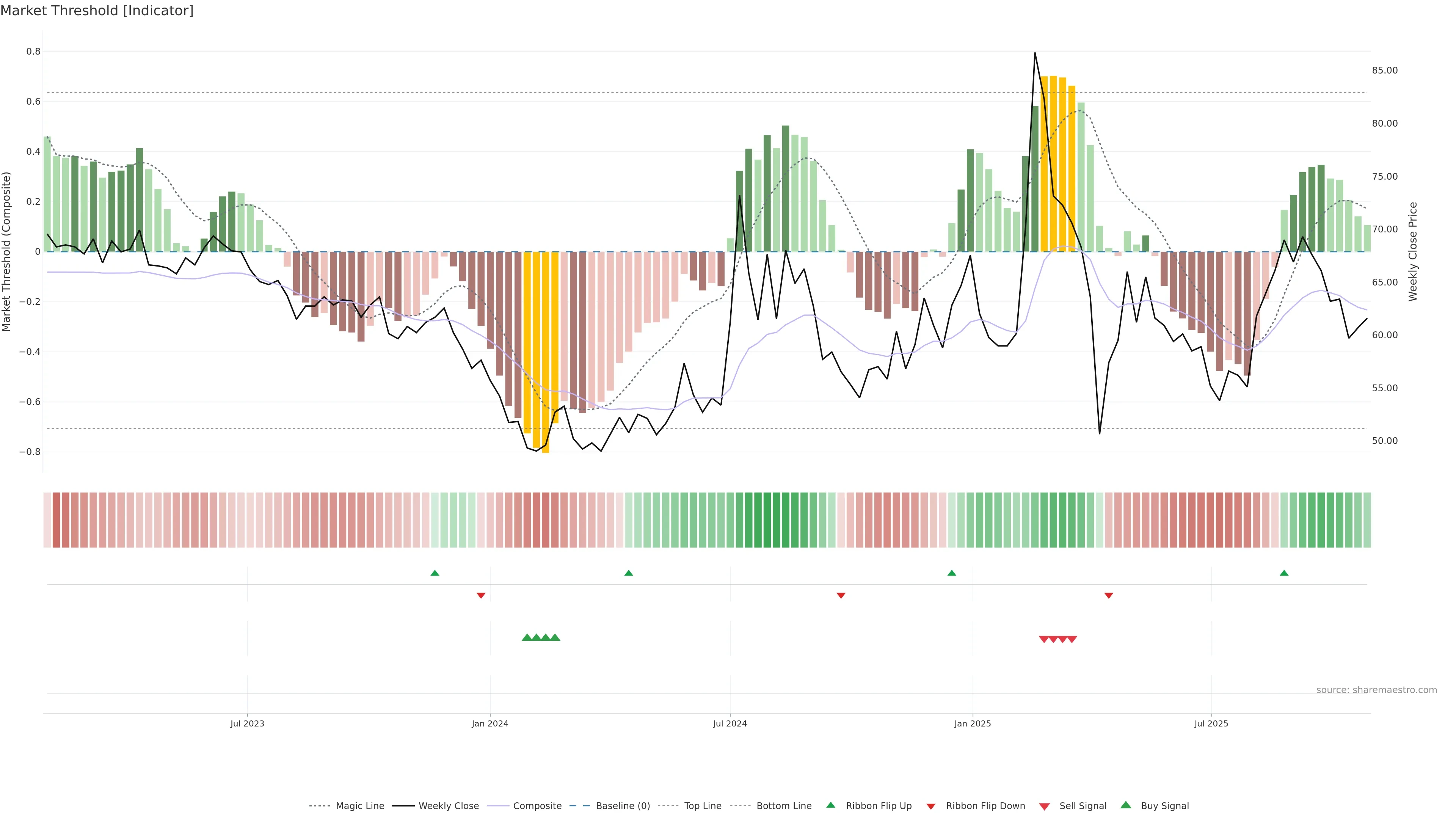Click Sell Signal legend icon
Viewport: 1456px width, 819px height.
click(x=1045, y=806)
